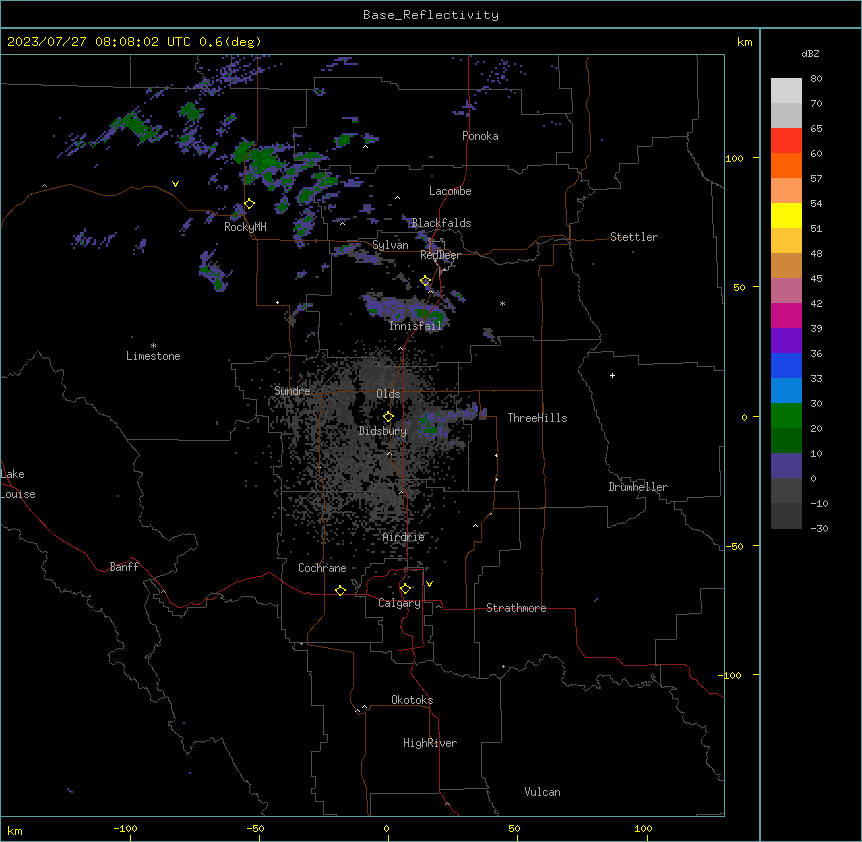This screenshot has height=842, width=862.
Task: Click the ThreeHills label
Action: (537, 418)
